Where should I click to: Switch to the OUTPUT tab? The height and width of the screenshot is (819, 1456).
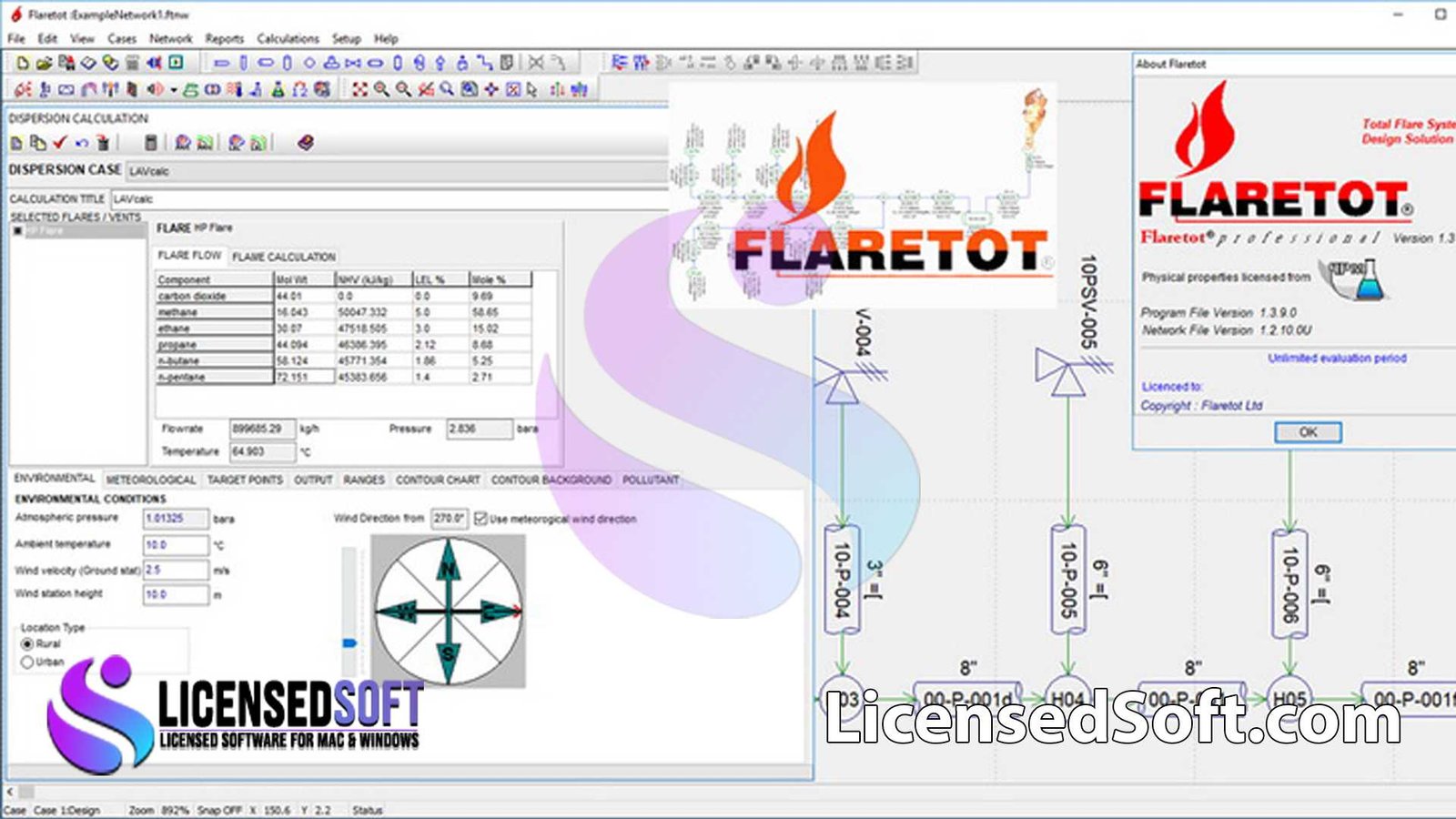313,480
